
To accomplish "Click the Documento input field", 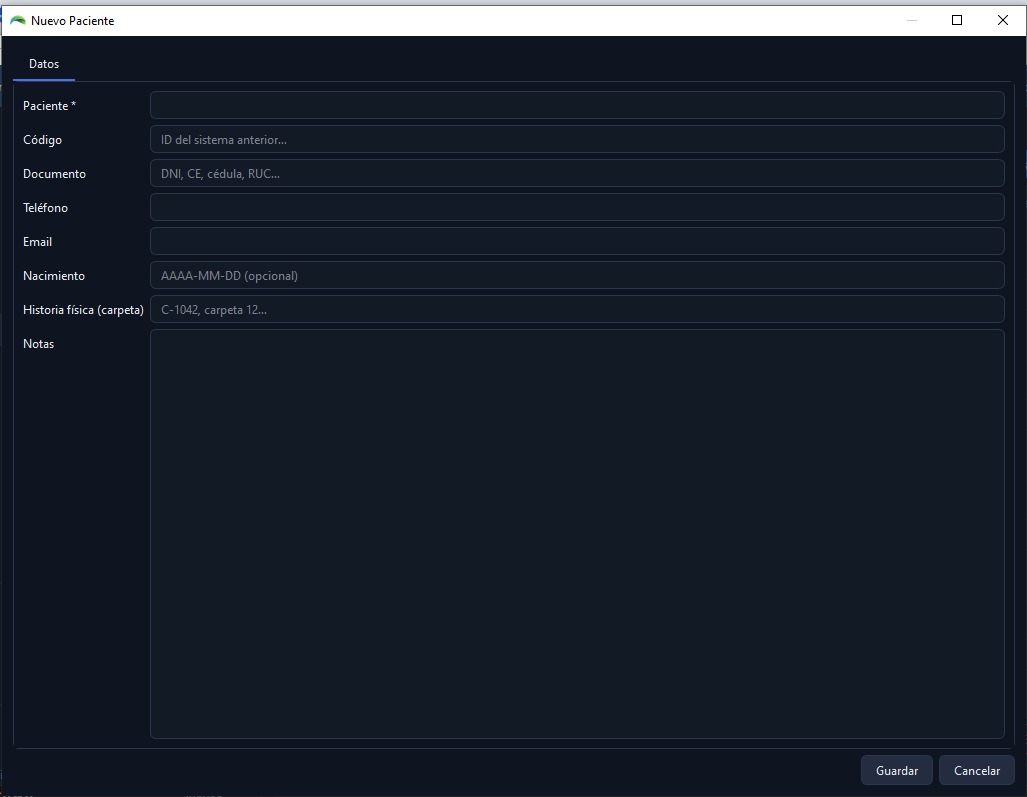I will point(577,174).
